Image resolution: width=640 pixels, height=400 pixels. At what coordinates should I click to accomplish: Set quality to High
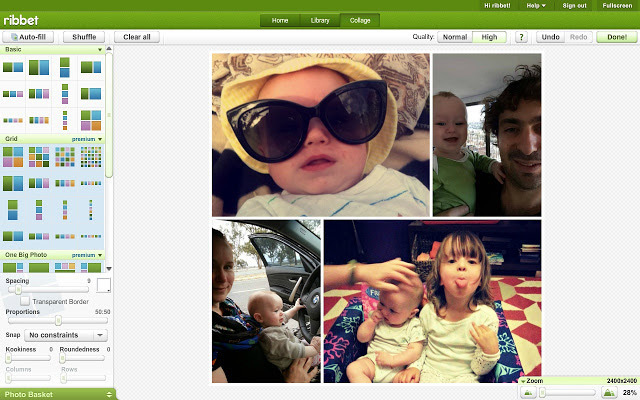click(489, 37)
